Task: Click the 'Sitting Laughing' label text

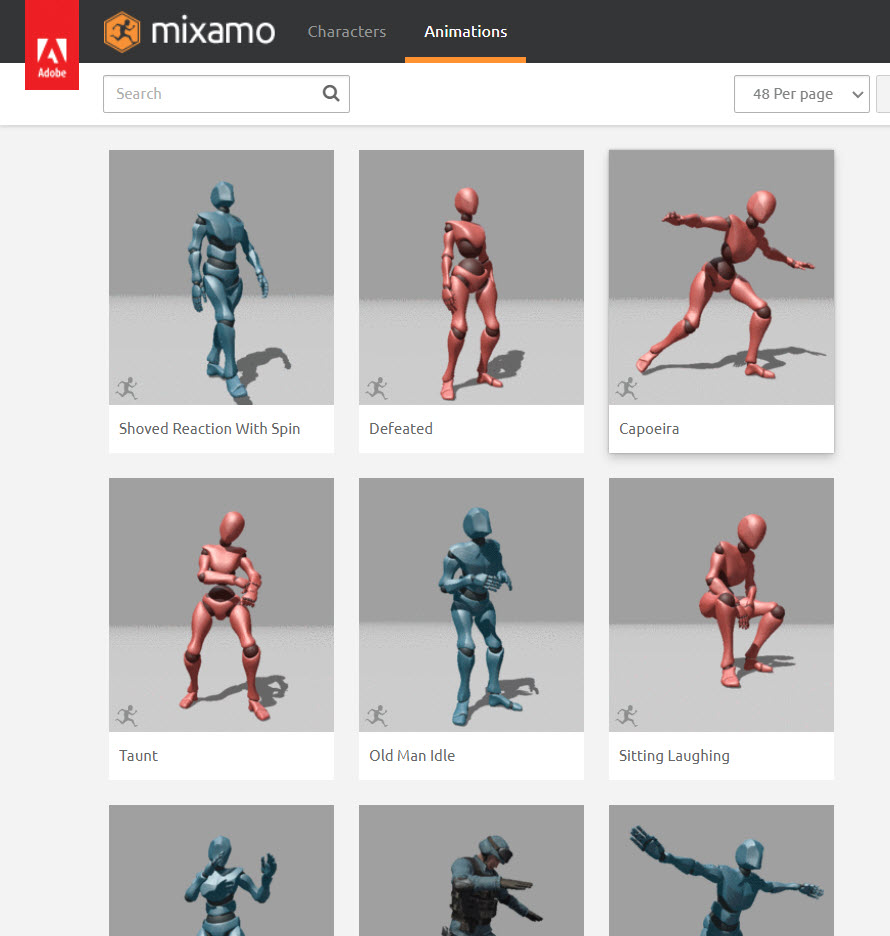Action: pyautogui.click(x=674, y=756)
